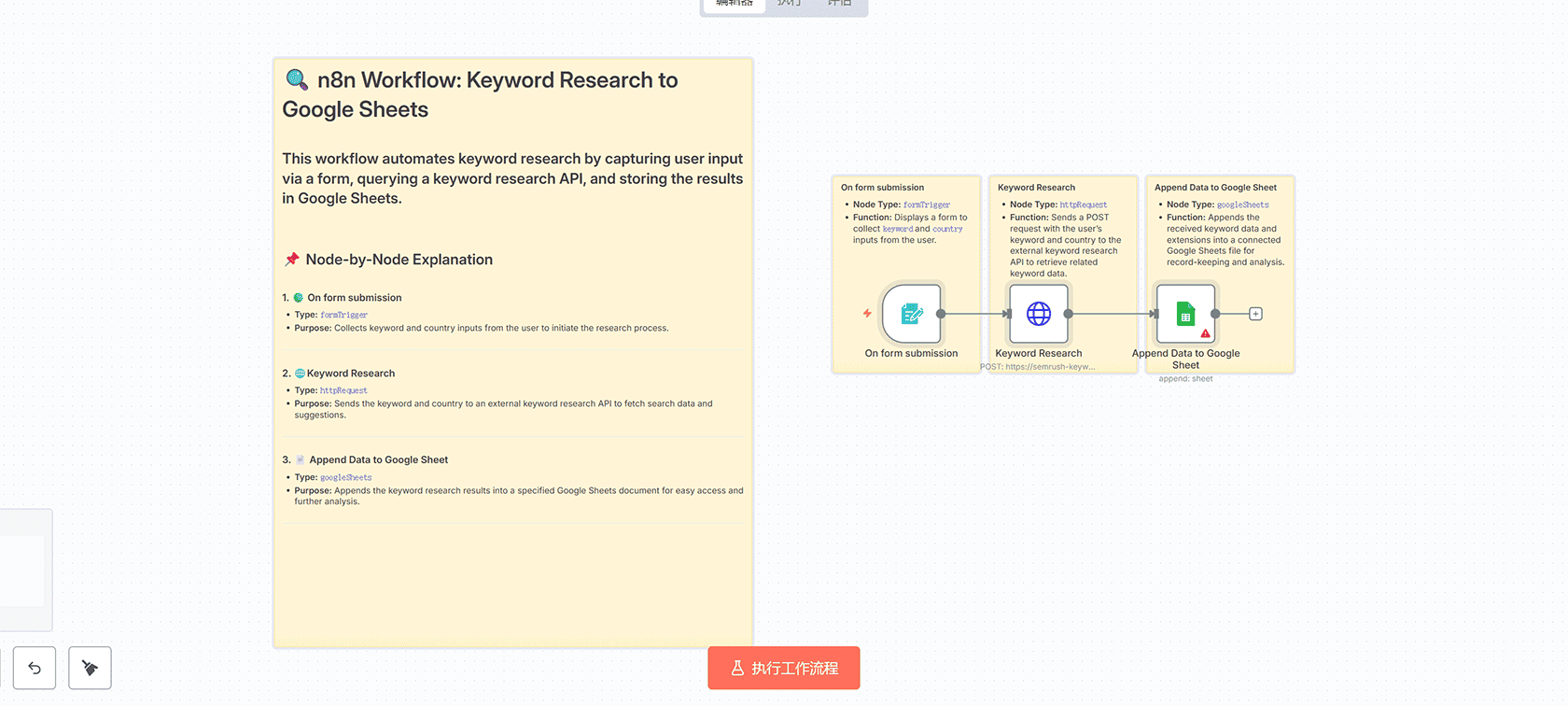
Task: Open the Keyword Research HTTP request node
Action: (x=1038, y=314)
